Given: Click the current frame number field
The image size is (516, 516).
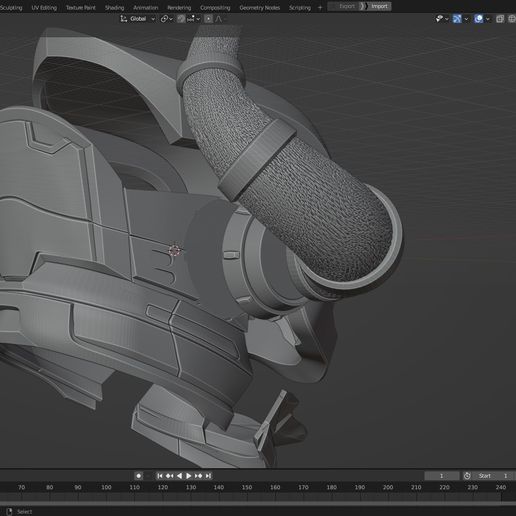Looking at the screenshot, I should [x=442, y=476].
